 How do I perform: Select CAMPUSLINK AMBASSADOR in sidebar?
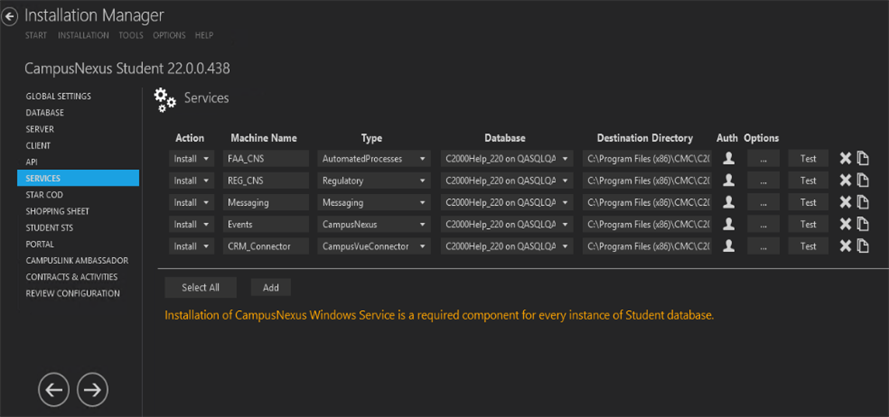coord(78,260)
